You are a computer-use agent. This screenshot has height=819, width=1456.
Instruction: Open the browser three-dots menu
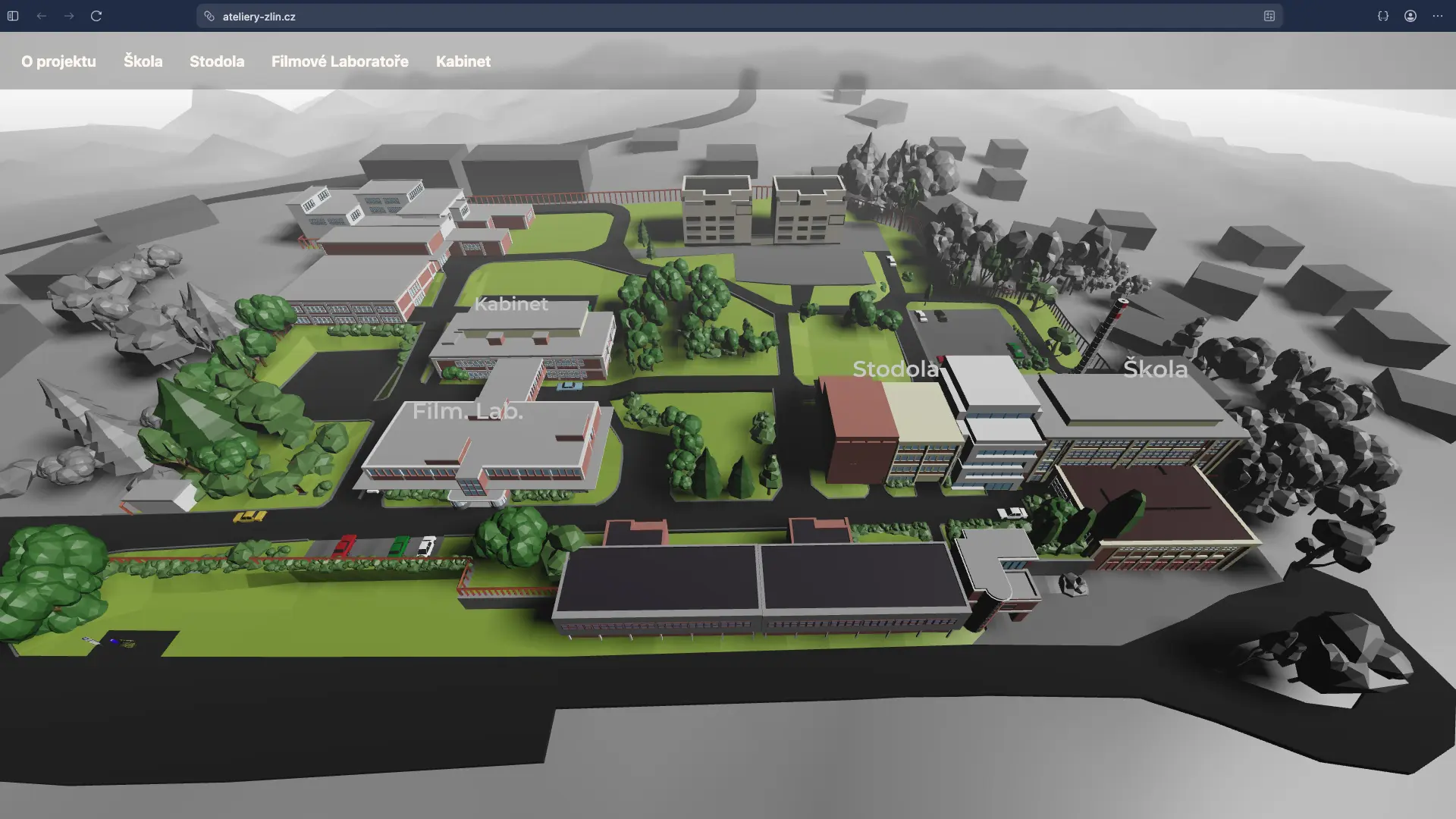coord(1437,16)
